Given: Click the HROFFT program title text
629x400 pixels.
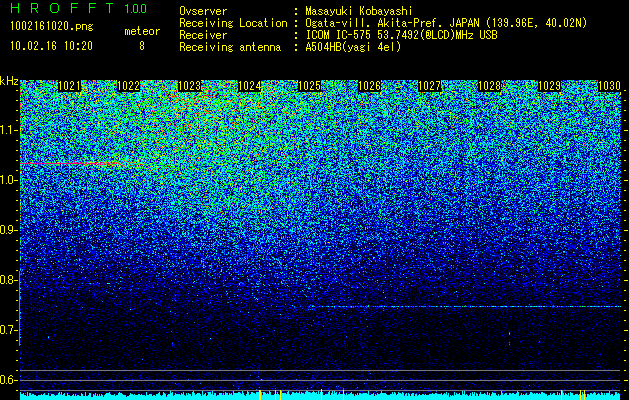Looking at the screenshot, I should pos(63,8).
